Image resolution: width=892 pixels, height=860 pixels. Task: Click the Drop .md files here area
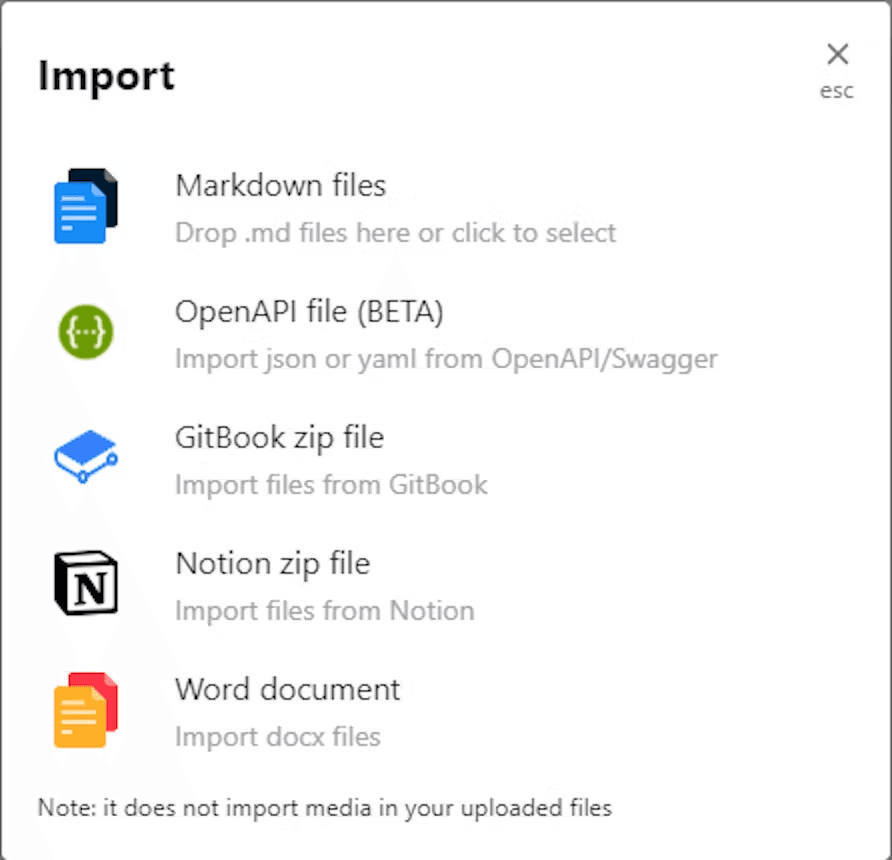click(395, 232)
